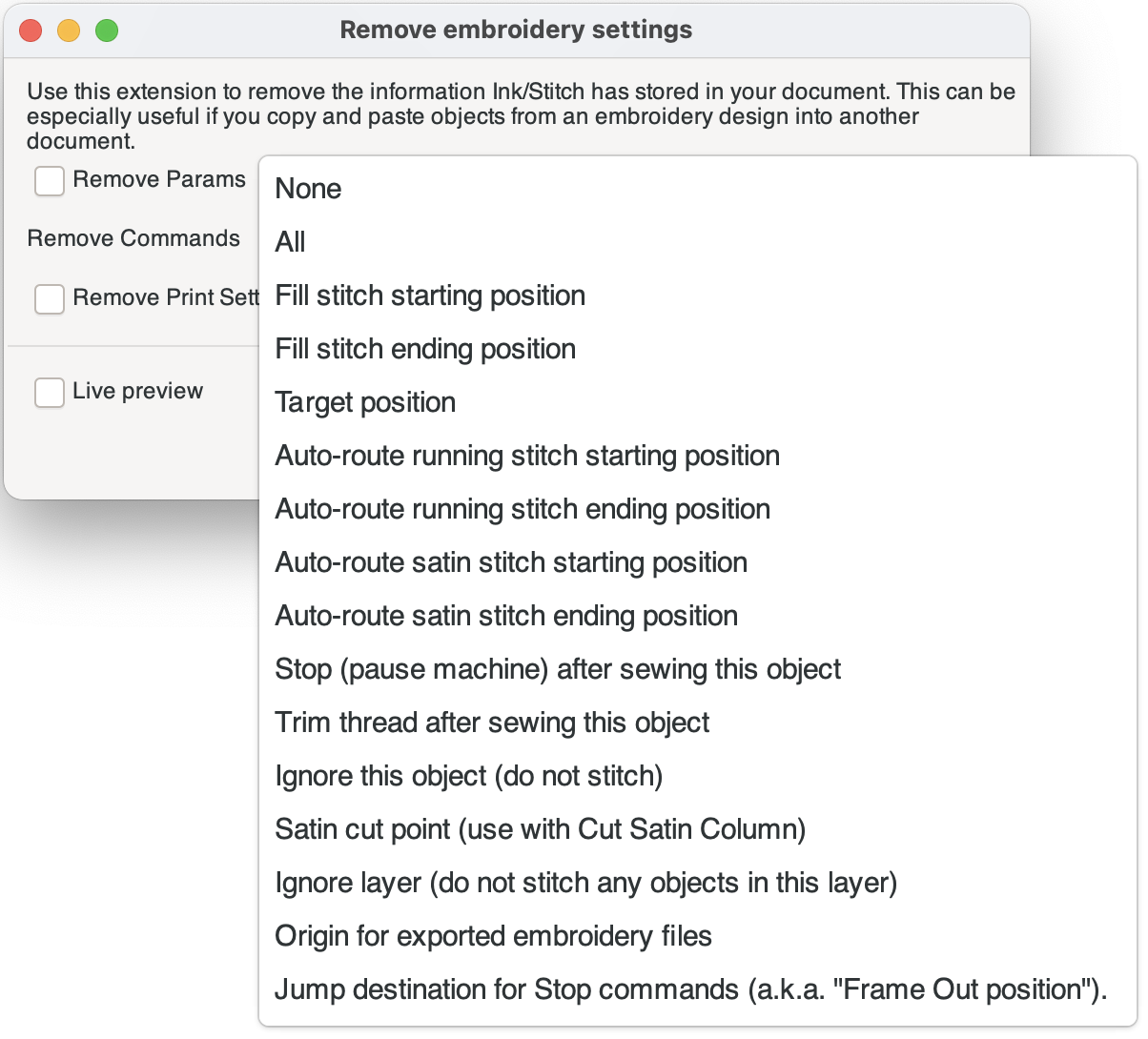Screen dimensions: 1148x1039
Task: Choose Auto-route satin stitch ending position
Action: coord(698,616)
